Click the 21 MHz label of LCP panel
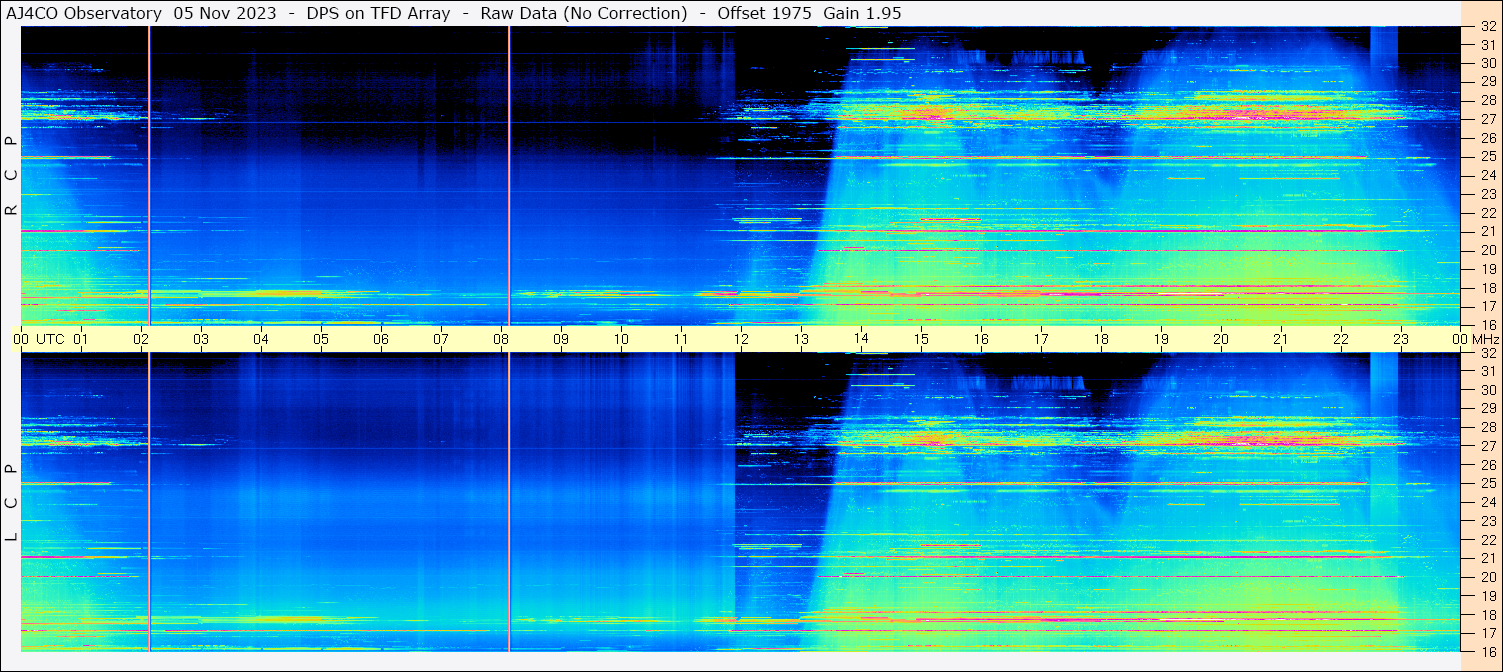 pos(1487,558)
